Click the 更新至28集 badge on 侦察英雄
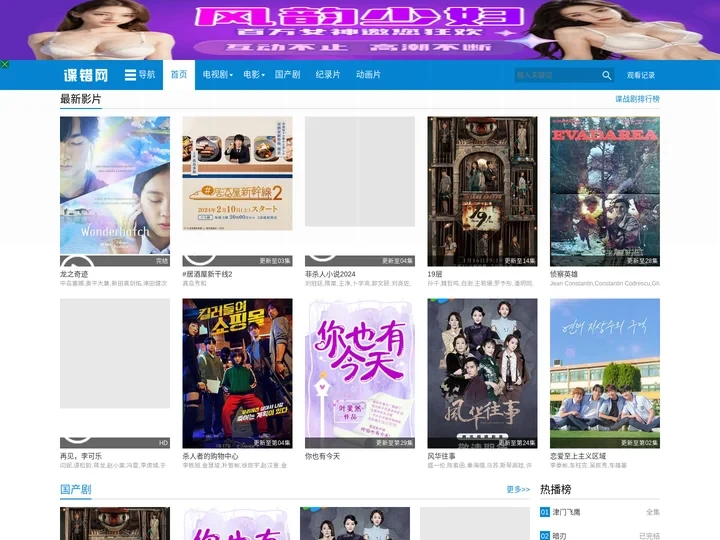This screenshot has height=540, width=720. pos(642,261)
